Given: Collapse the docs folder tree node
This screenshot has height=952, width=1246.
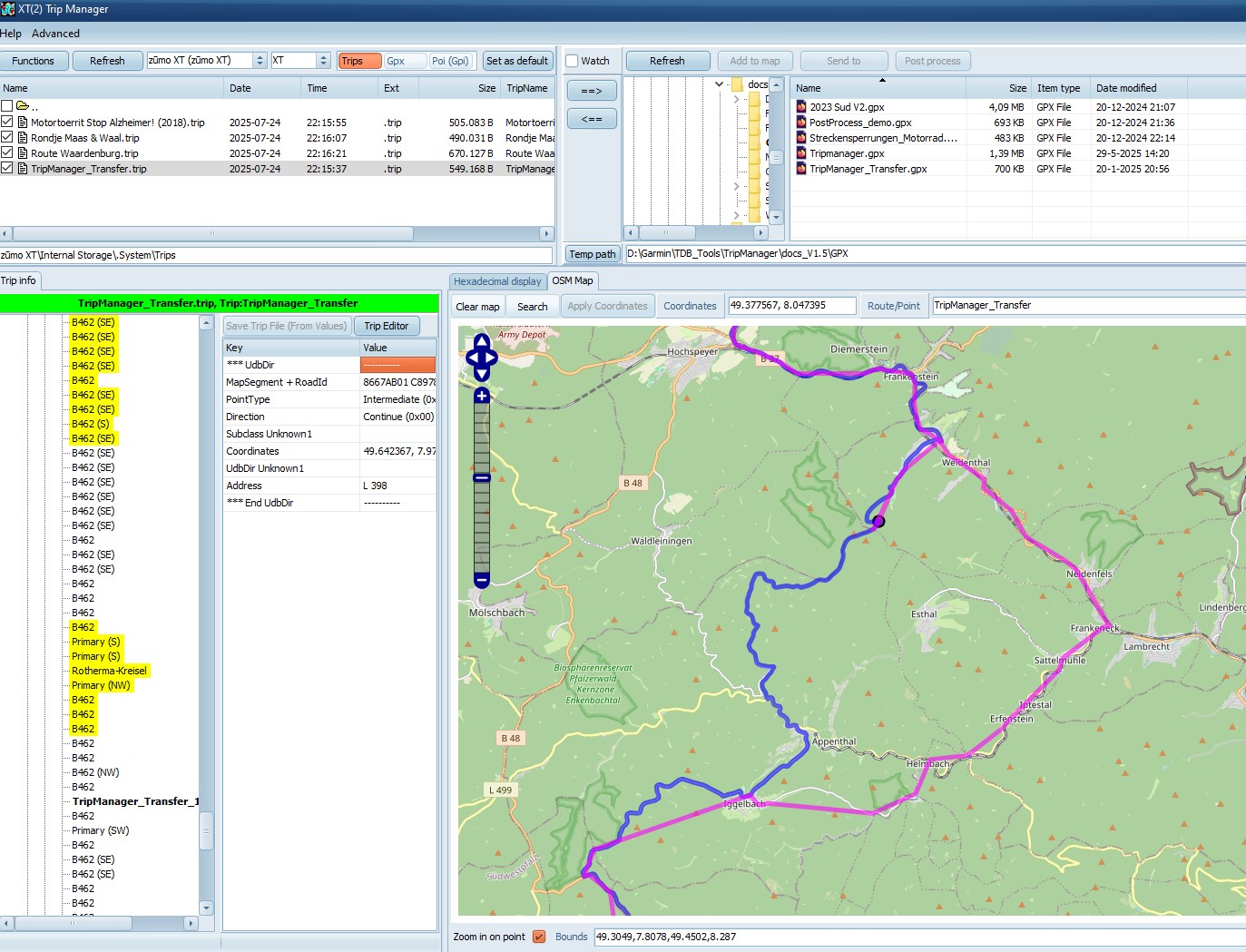Looking at the screenshot, I should coord(719,84).
